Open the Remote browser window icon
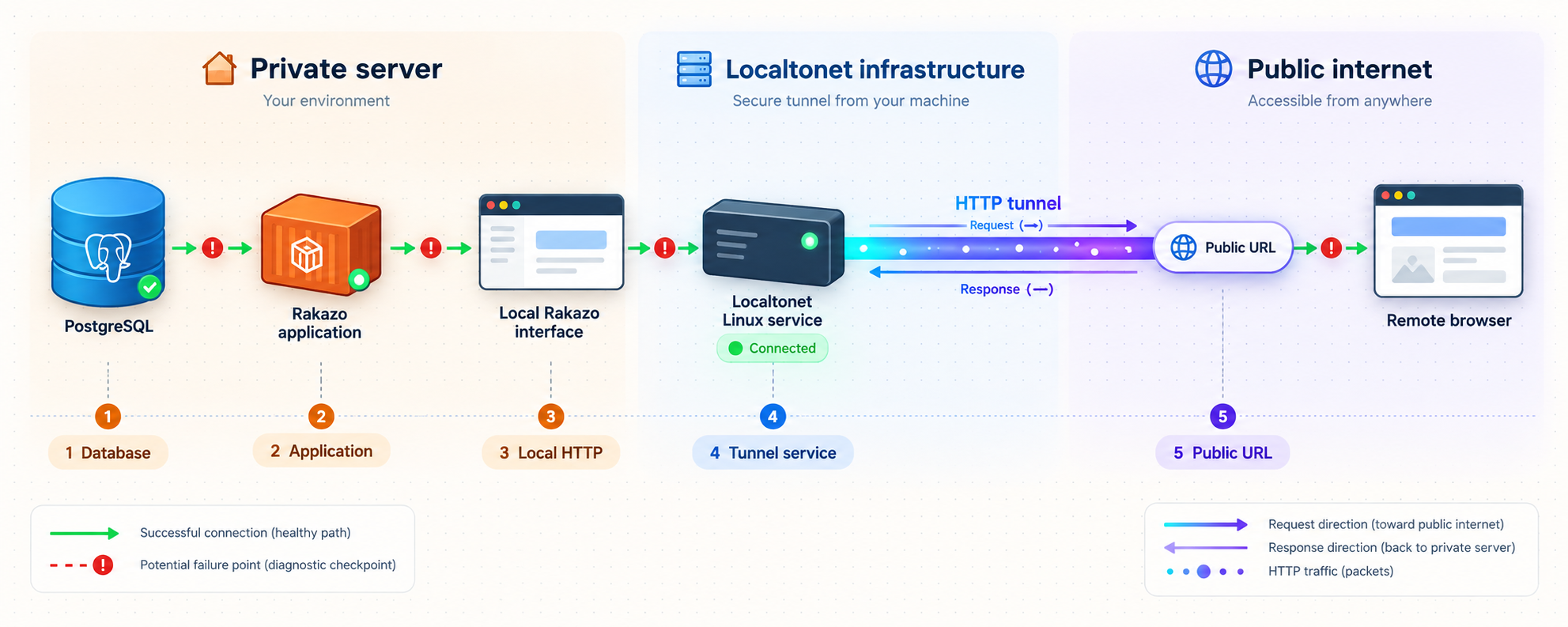1568x627 pixels. (1449, 241)
